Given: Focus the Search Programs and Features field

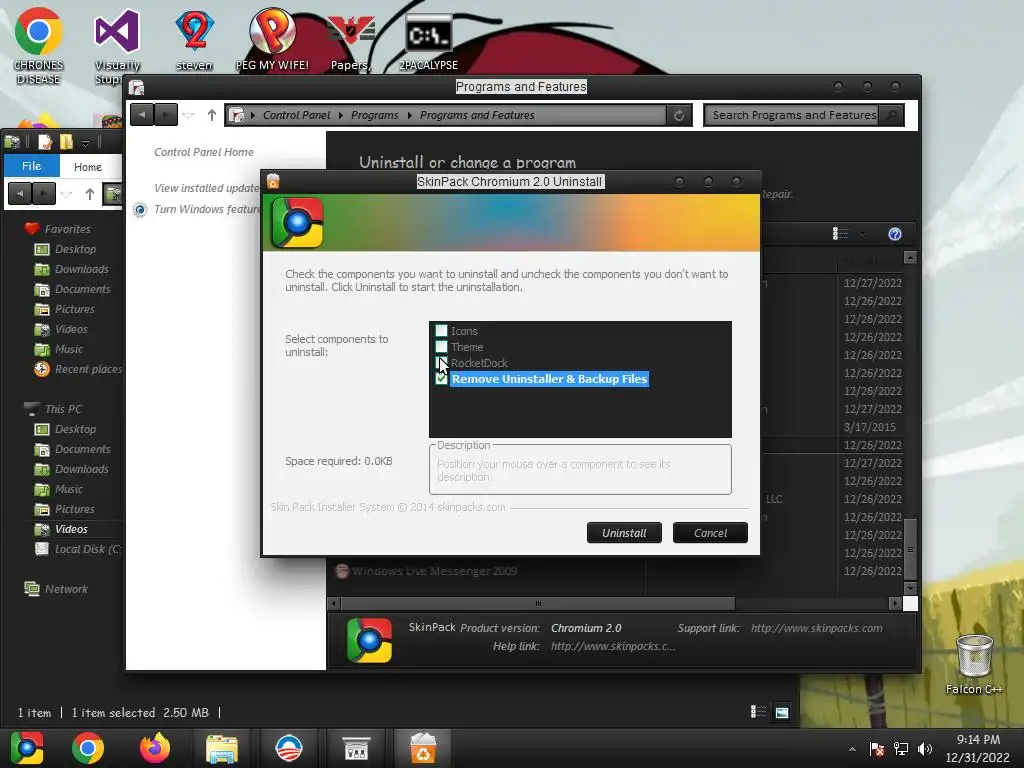Looking at the screenshot, I should [x=793, y=115].
